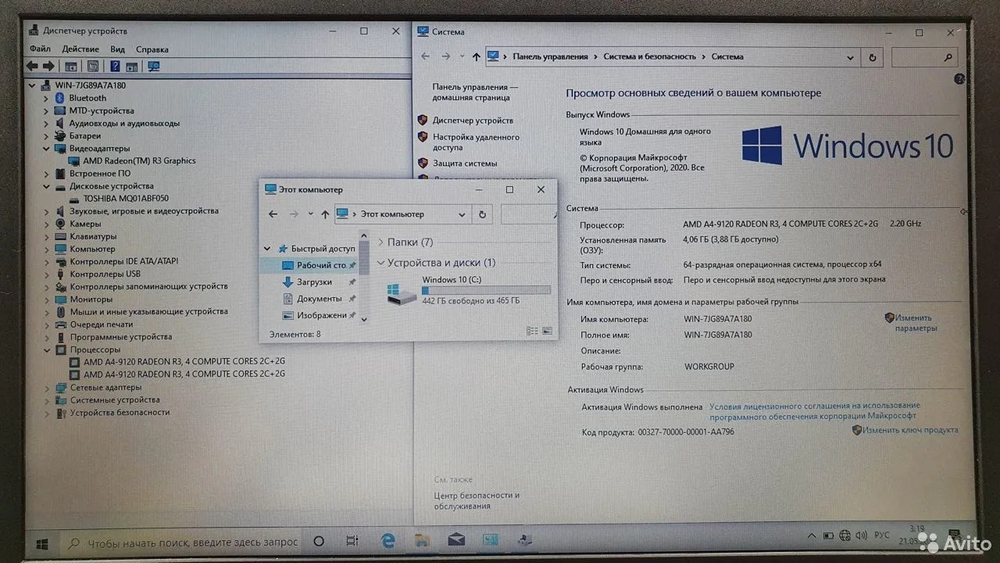This screenshot has height=563, width=1000.
Task: Click Изменить параметры link
Action: tap(915, 323)
